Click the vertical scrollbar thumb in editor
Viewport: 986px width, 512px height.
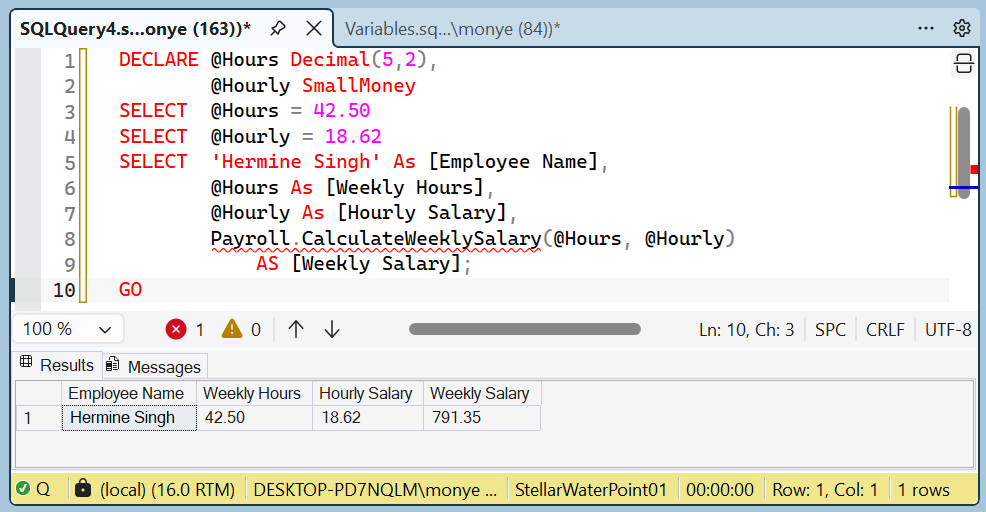(x=964, y=153)
